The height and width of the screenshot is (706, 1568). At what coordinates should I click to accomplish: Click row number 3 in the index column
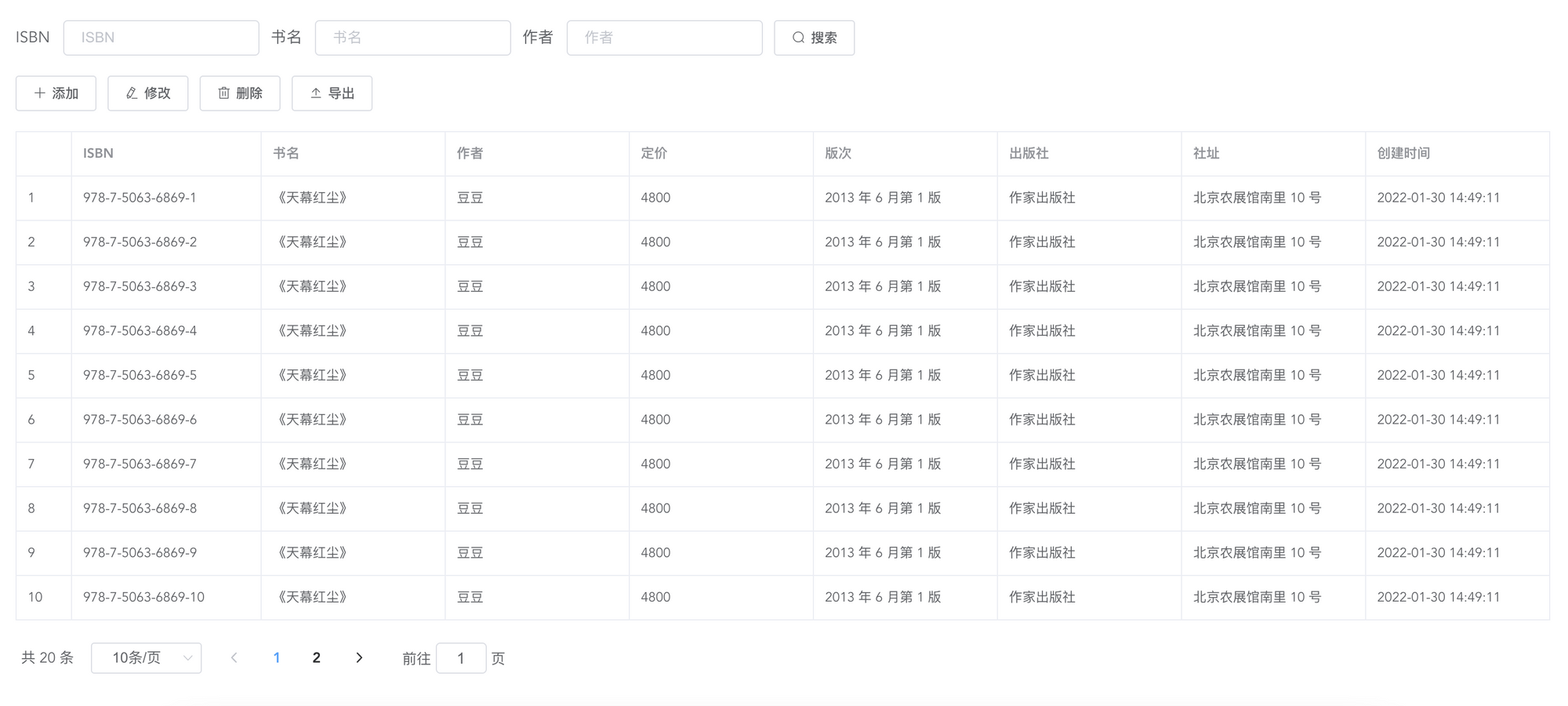pos(31,287)
